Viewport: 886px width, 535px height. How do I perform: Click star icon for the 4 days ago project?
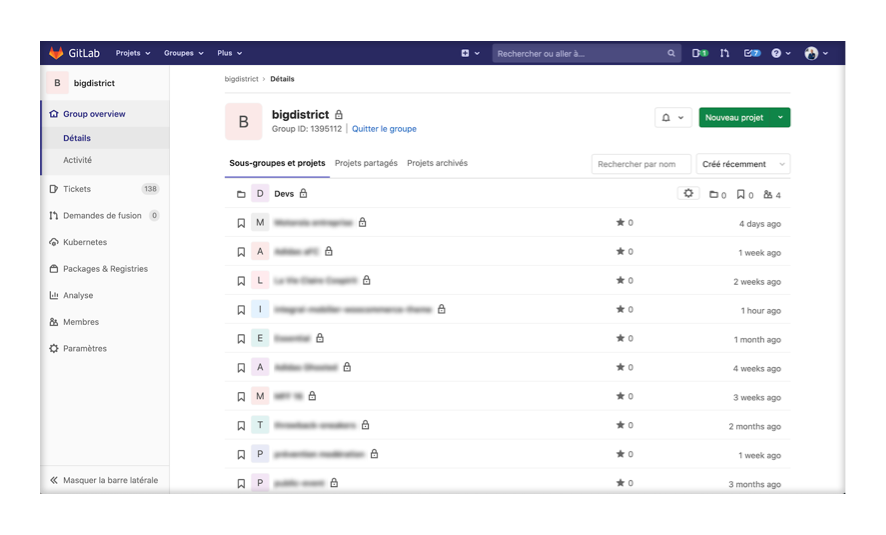(620, 223)
